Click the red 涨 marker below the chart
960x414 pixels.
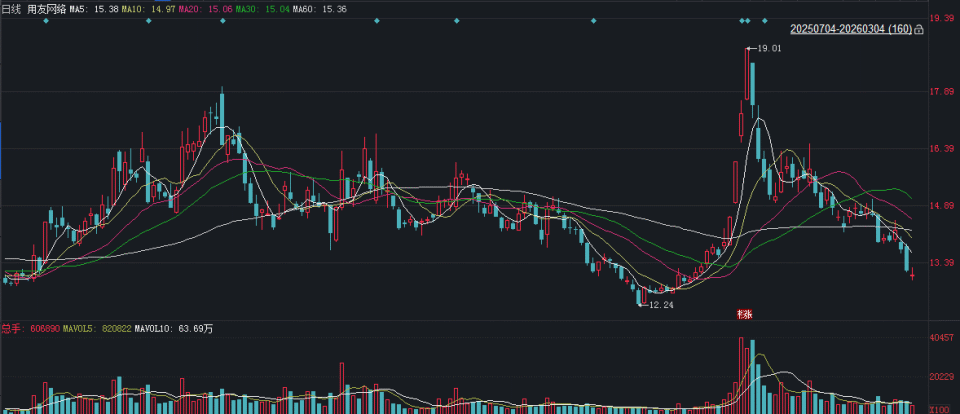click(x=744, y=314)
